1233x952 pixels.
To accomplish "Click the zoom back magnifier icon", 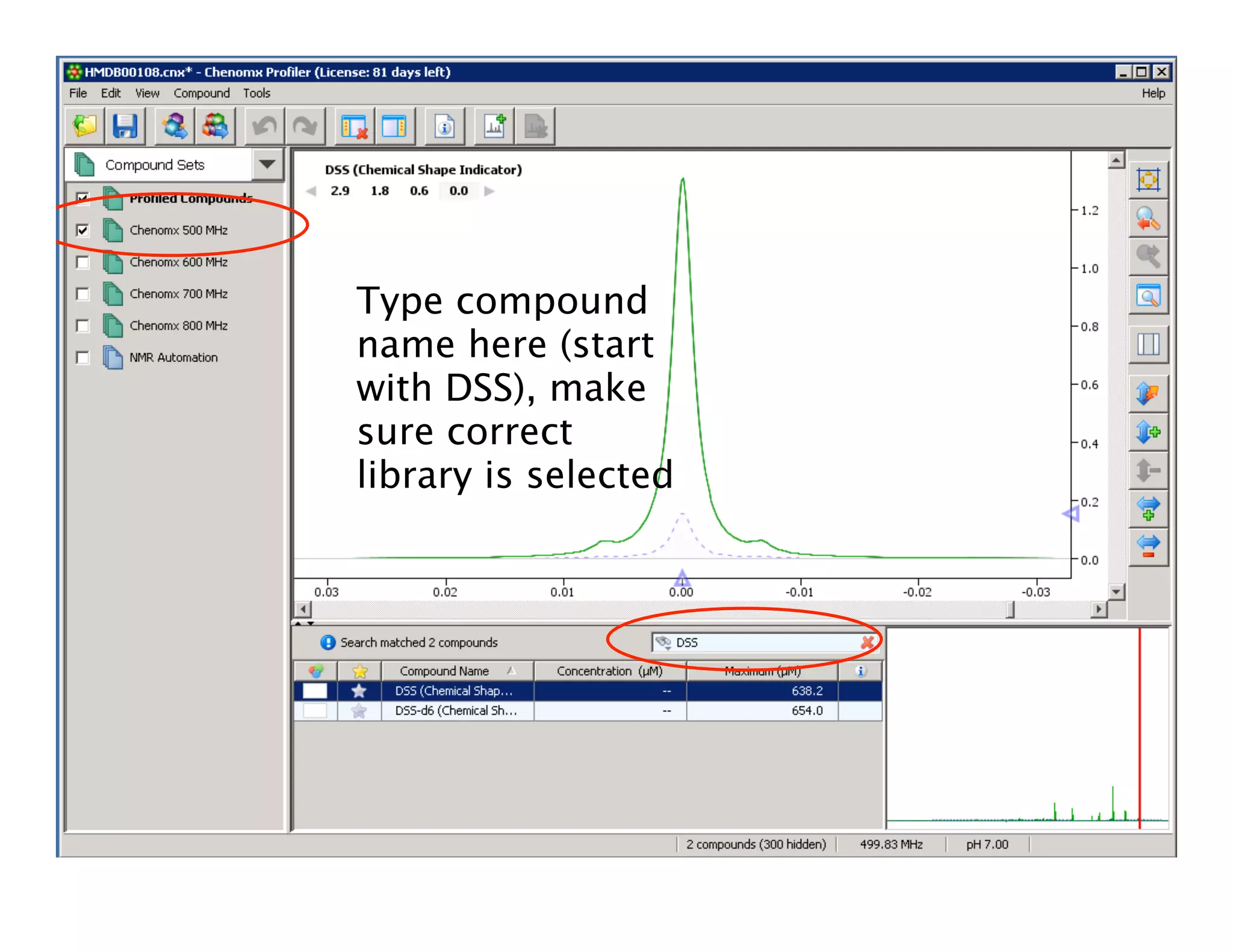I will pyautogui.click(x=1148, y=218).
